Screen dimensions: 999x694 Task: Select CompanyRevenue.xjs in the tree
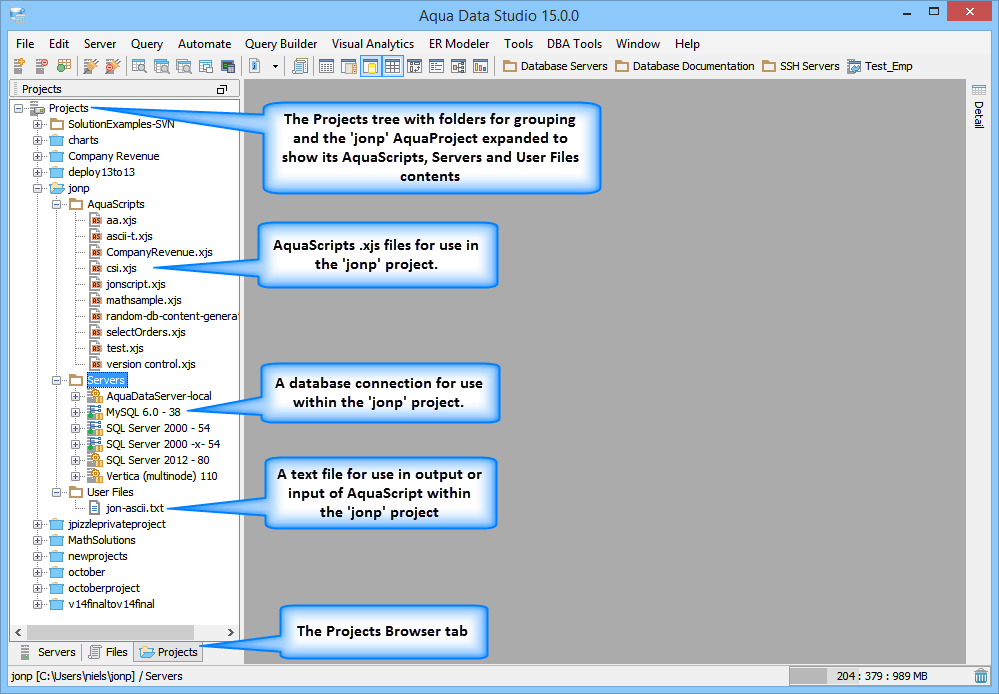[x=159, y=252]
